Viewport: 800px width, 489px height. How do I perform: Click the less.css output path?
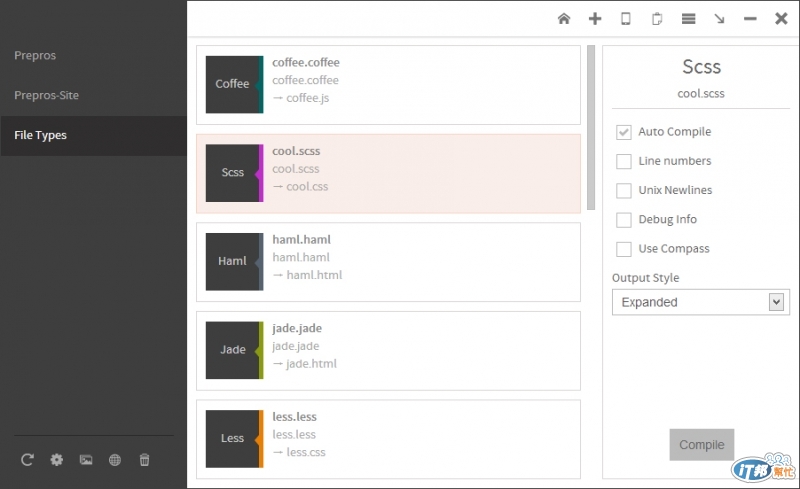[306, 452]
